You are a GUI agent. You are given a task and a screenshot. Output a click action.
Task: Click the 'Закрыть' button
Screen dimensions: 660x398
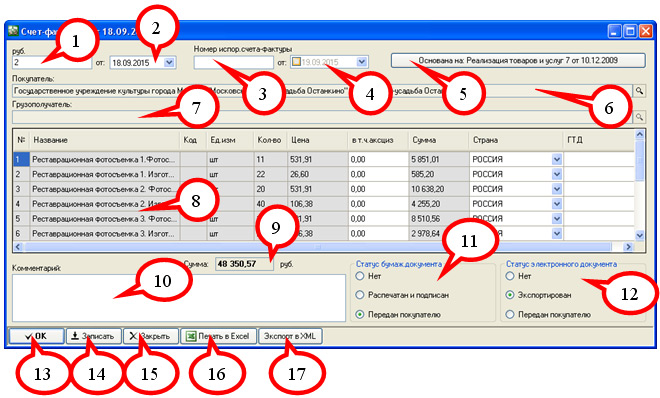pyautogui.click(x=151, y=336)
